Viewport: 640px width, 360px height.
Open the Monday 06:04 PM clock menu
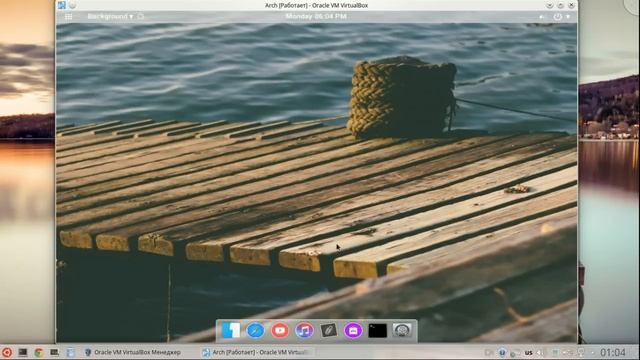tap(316, 16)
